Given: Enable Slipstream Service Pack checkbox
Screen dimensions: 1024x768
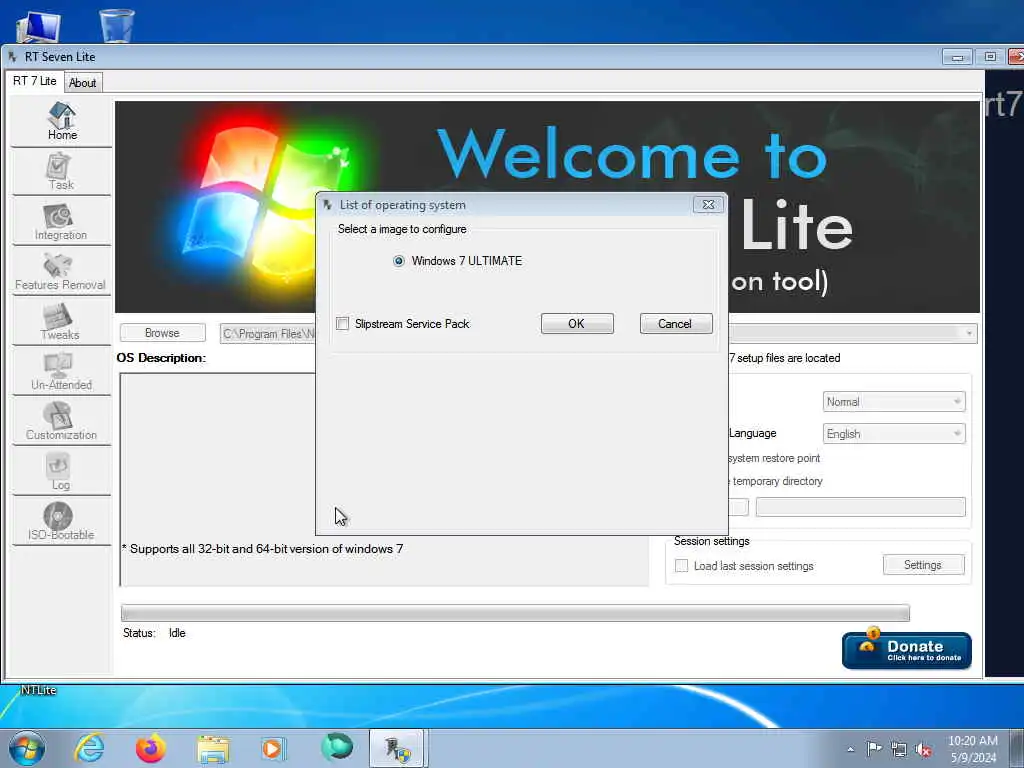Looking at the screenshot, I should tap(342, 323).
